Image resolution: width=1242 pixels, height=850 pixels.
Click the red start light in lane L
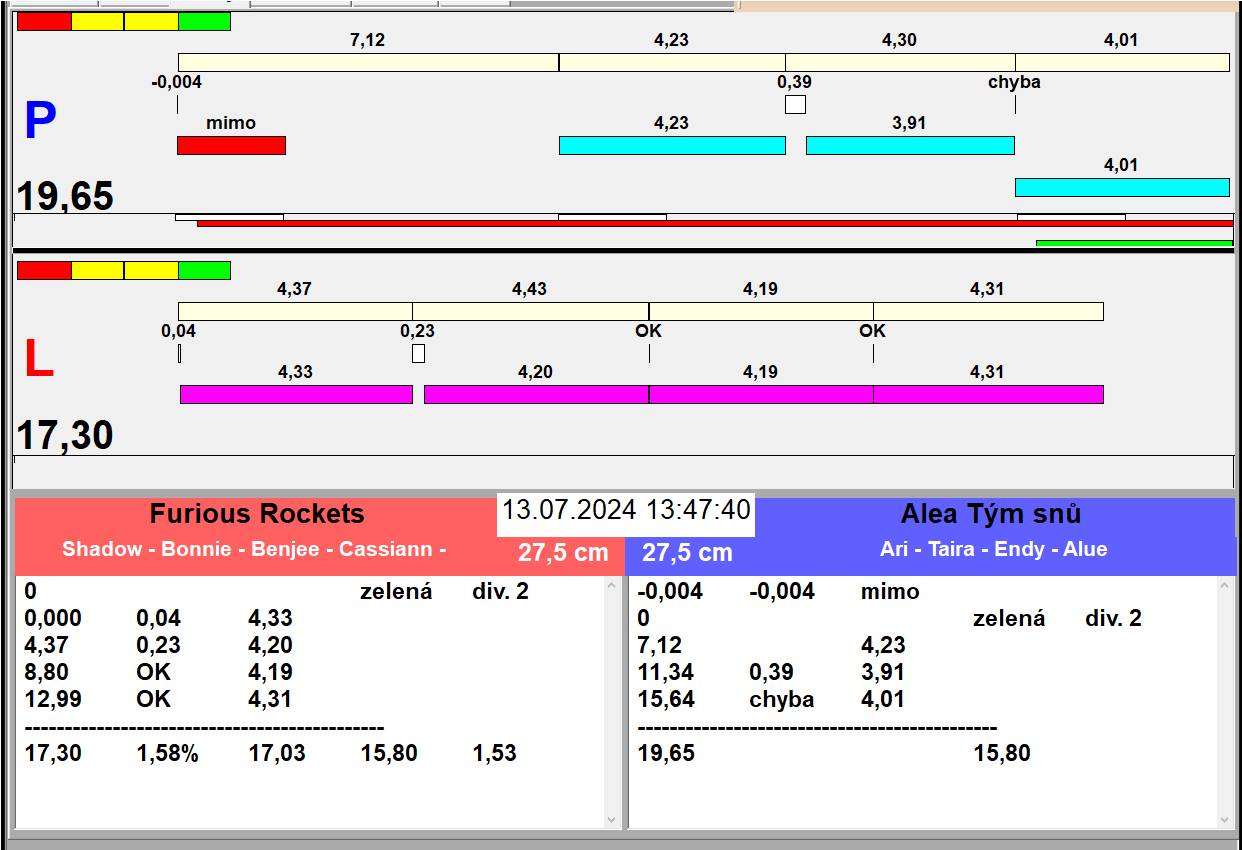(44, 270)
